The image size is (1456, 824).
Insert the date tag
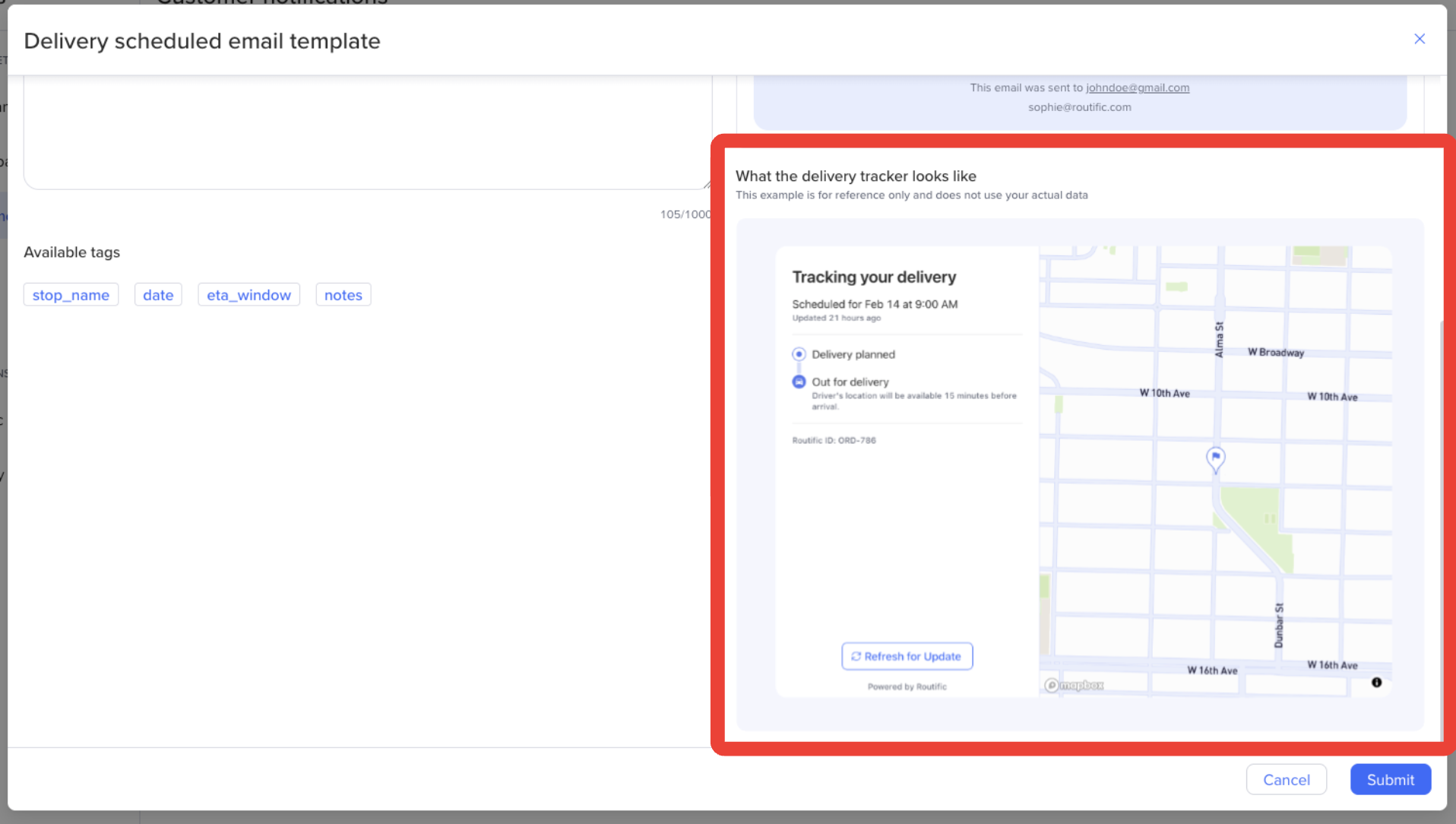(158, 295)
